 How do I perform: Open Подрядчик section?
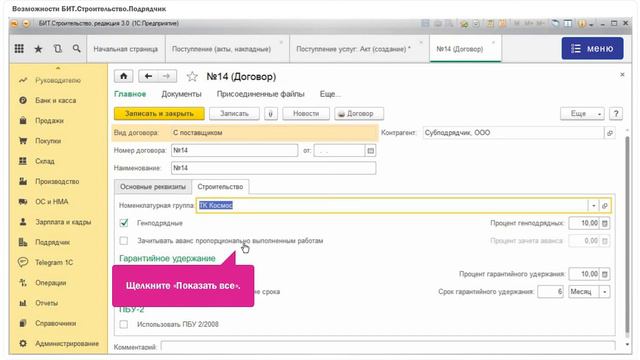(x=52, y=242)
